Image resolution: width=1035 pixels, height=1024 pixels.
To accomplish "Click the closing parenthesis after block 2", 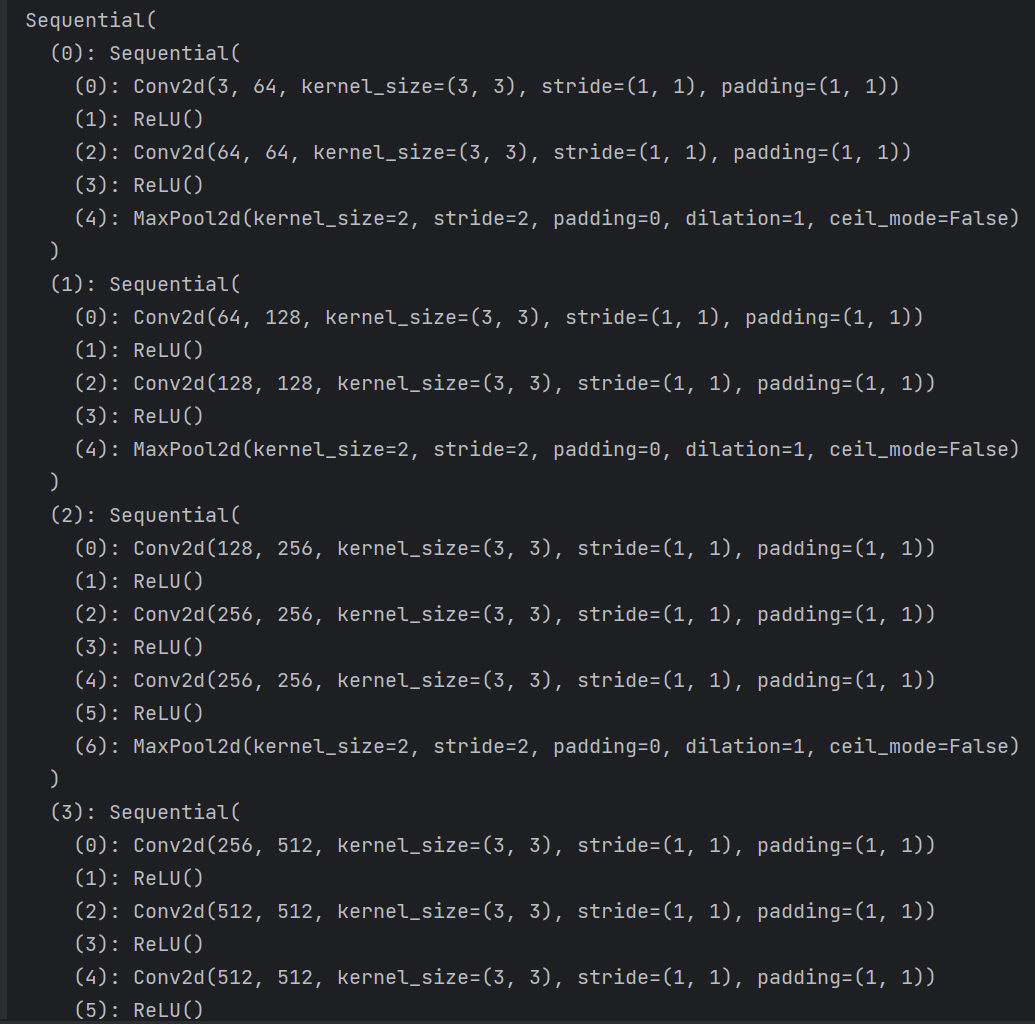I will pos(55,780).
